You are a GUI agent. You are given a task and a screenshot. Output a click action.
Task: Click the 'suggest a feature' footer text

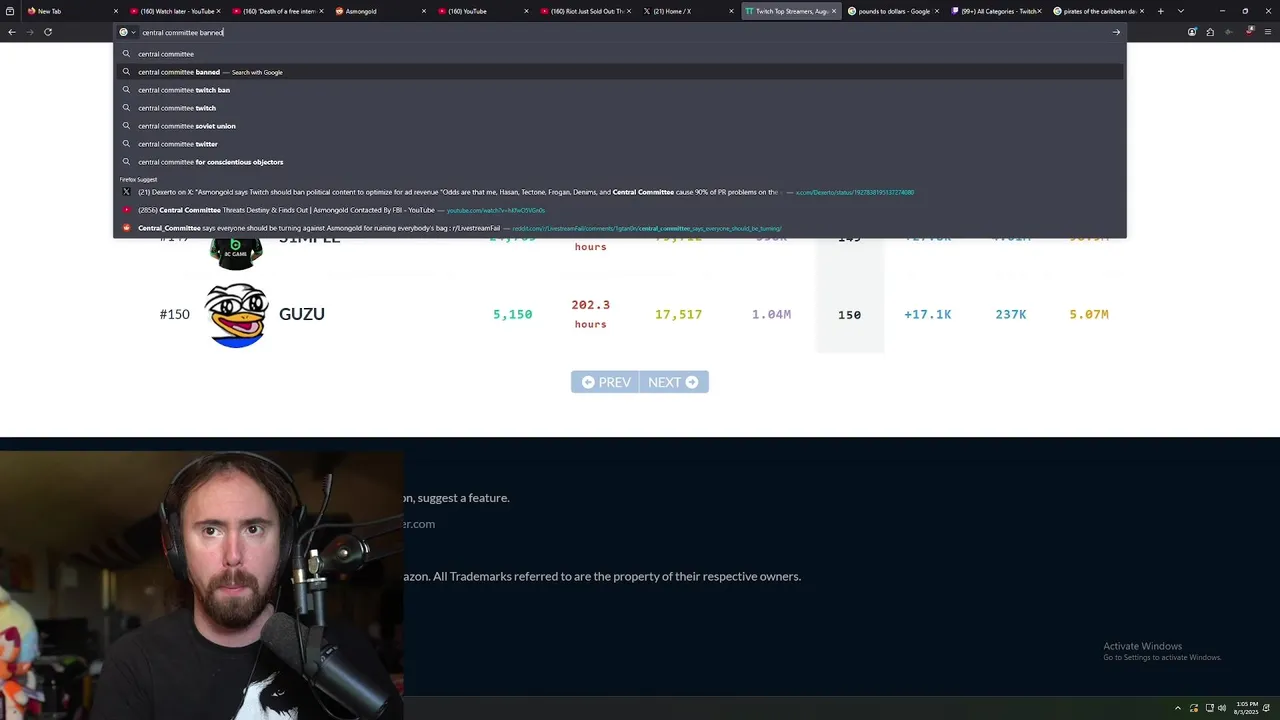coord(463,497)
